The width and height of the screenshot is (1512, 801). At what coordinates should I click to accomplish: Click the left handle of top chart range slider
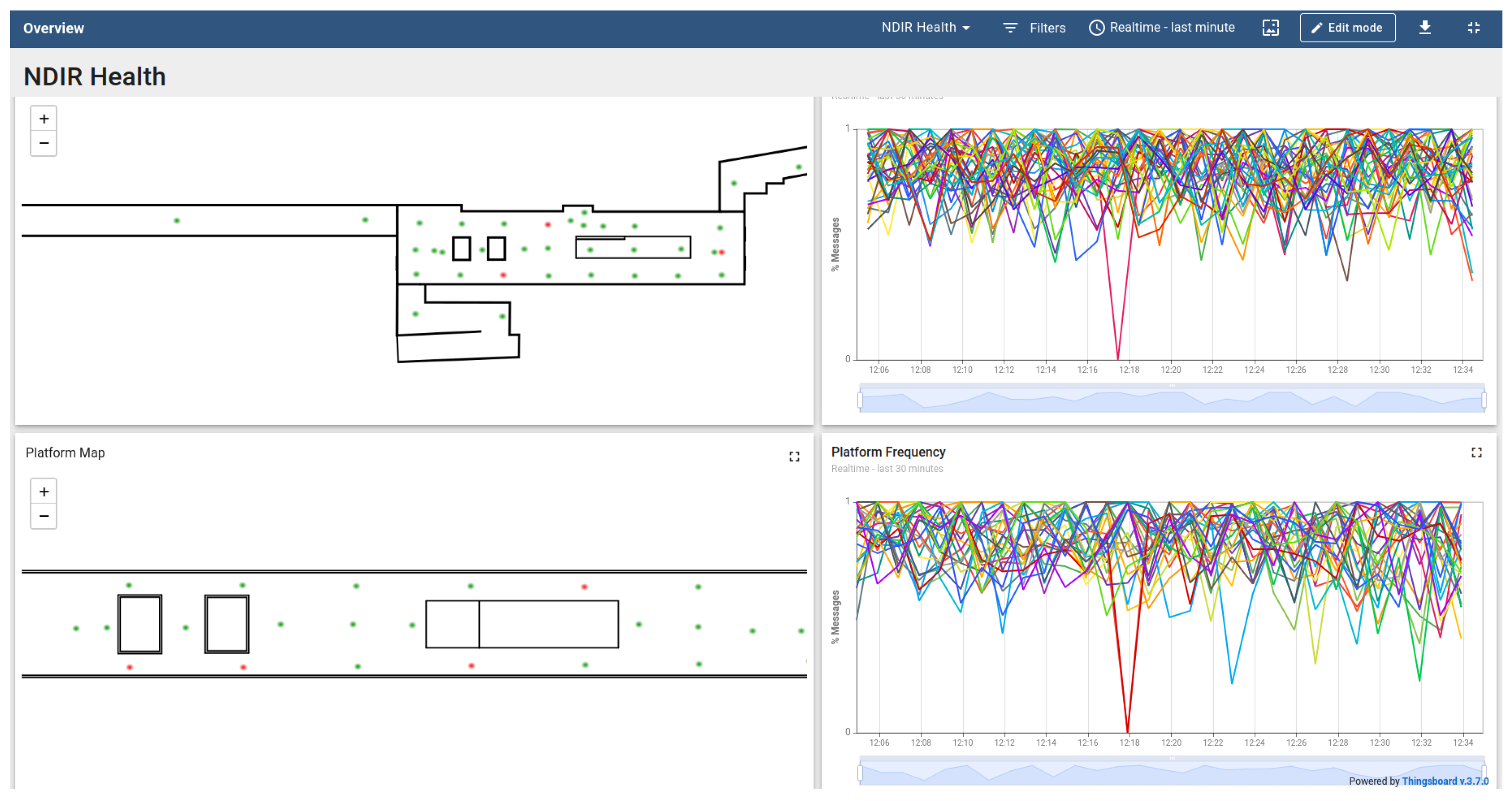[860, 400]
